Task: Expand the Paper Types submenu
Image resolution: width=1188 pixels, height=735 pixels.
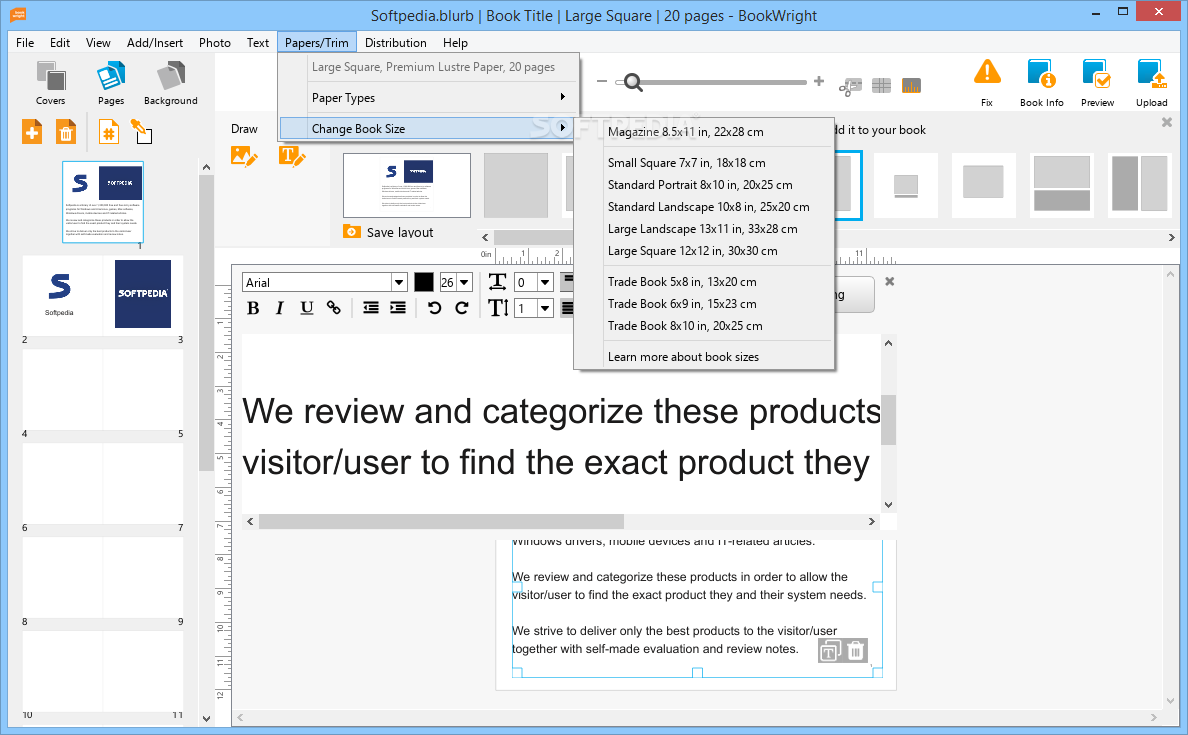Action: pos(429,98)
